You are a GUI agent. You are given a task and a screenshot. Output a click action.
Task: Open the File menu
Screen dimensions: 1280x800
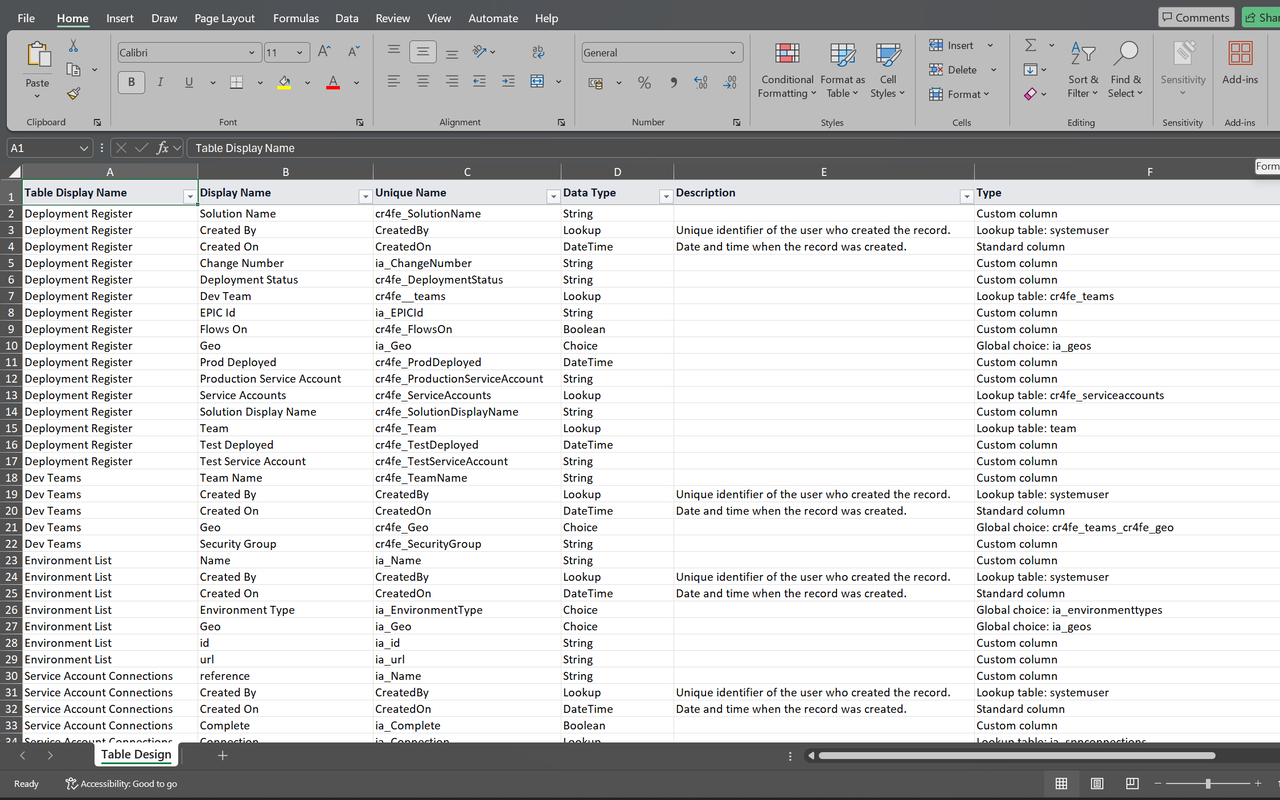pyautogui.click(x=26, y=18)
